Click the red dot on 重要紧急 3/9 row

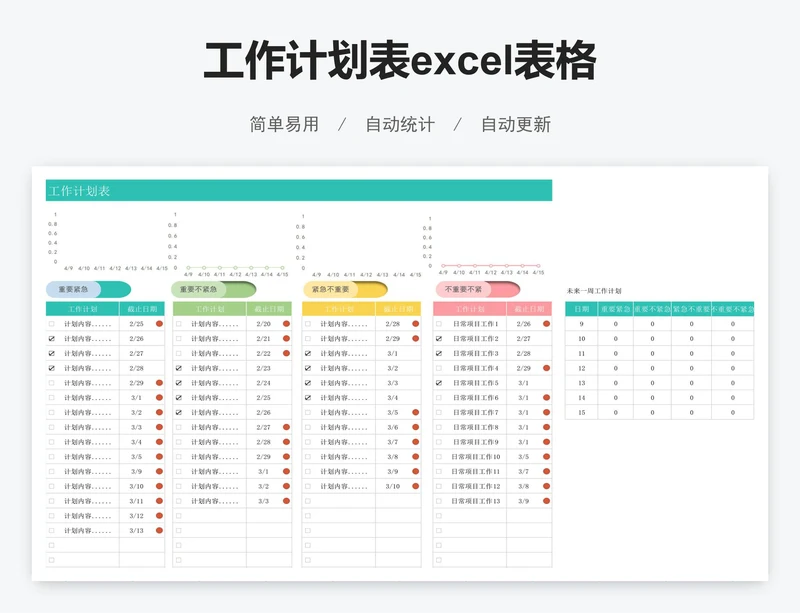coord(159,472)
